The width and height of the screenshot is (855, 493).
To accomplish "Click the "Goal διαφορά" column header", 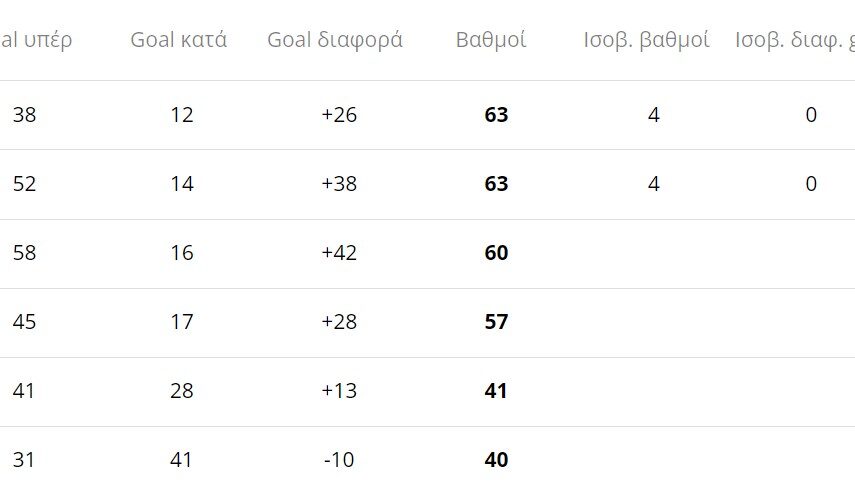I will (335, 40).
